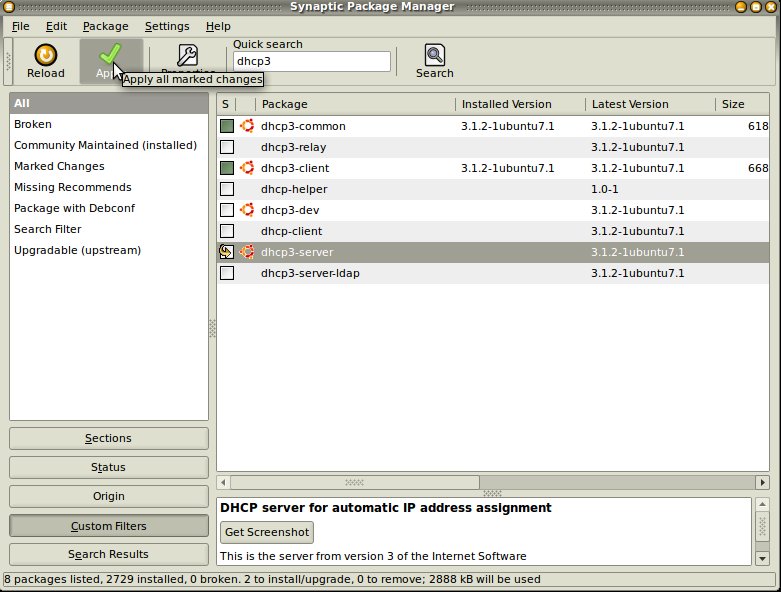This screenshot has width=781, height=592.
Task: Sort by the S status column header
Action: click(227, 104)
